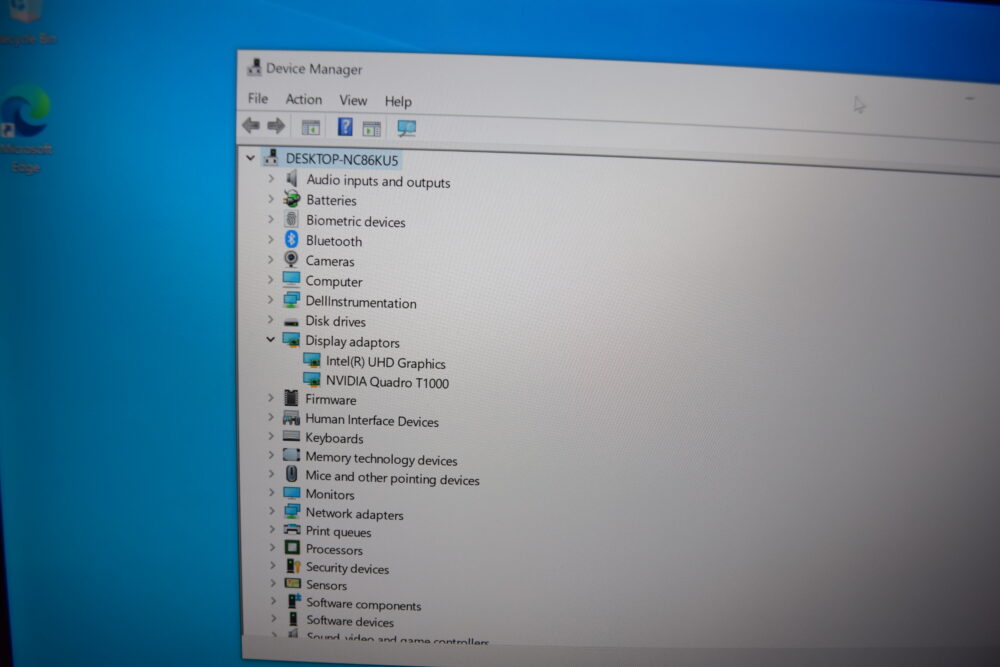Select the Software components label
Screen dimensions: 1000x667
click(364, 604)
